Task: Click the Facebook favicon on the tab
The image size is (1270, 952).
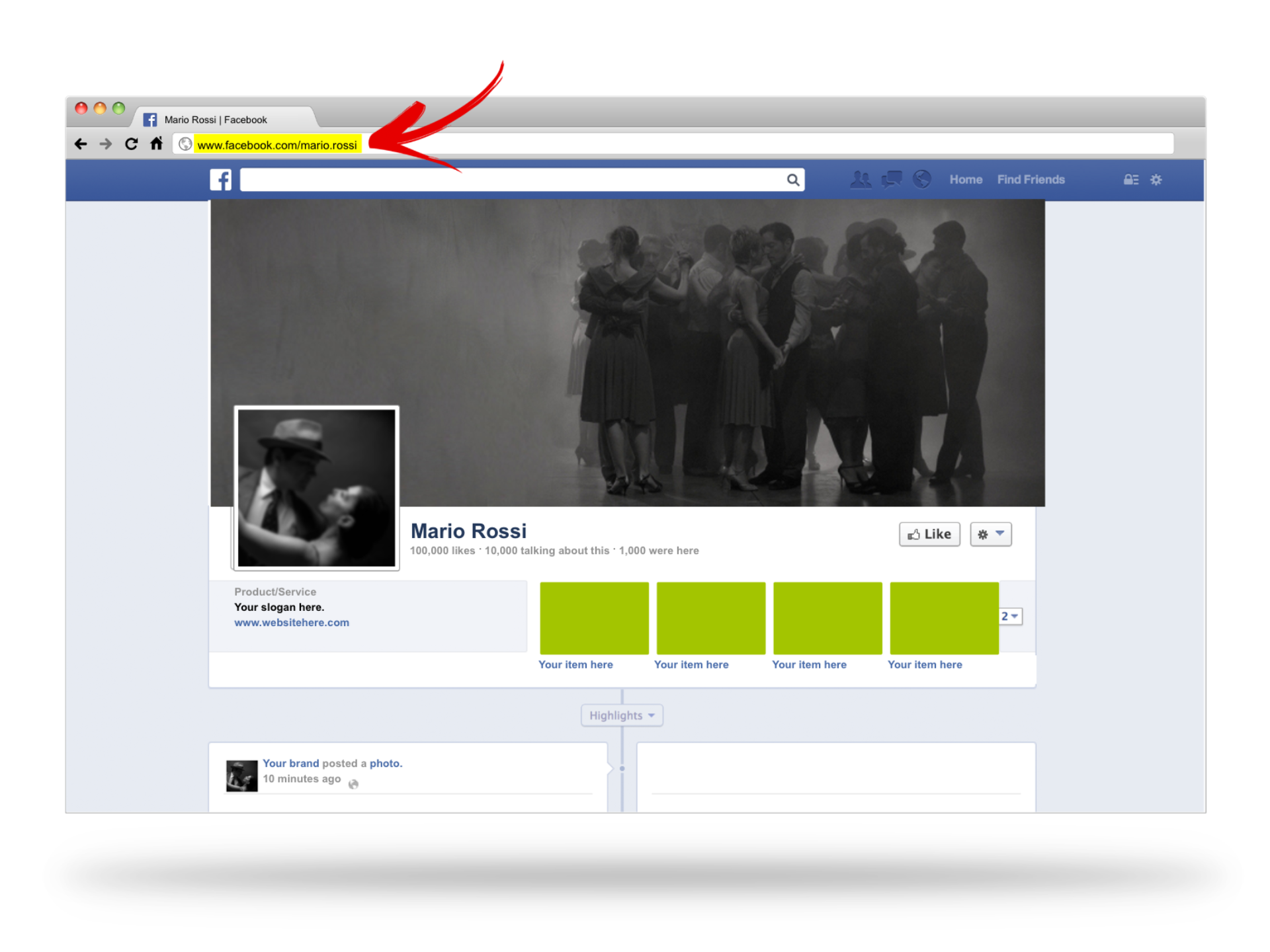Action: [150, 120]
